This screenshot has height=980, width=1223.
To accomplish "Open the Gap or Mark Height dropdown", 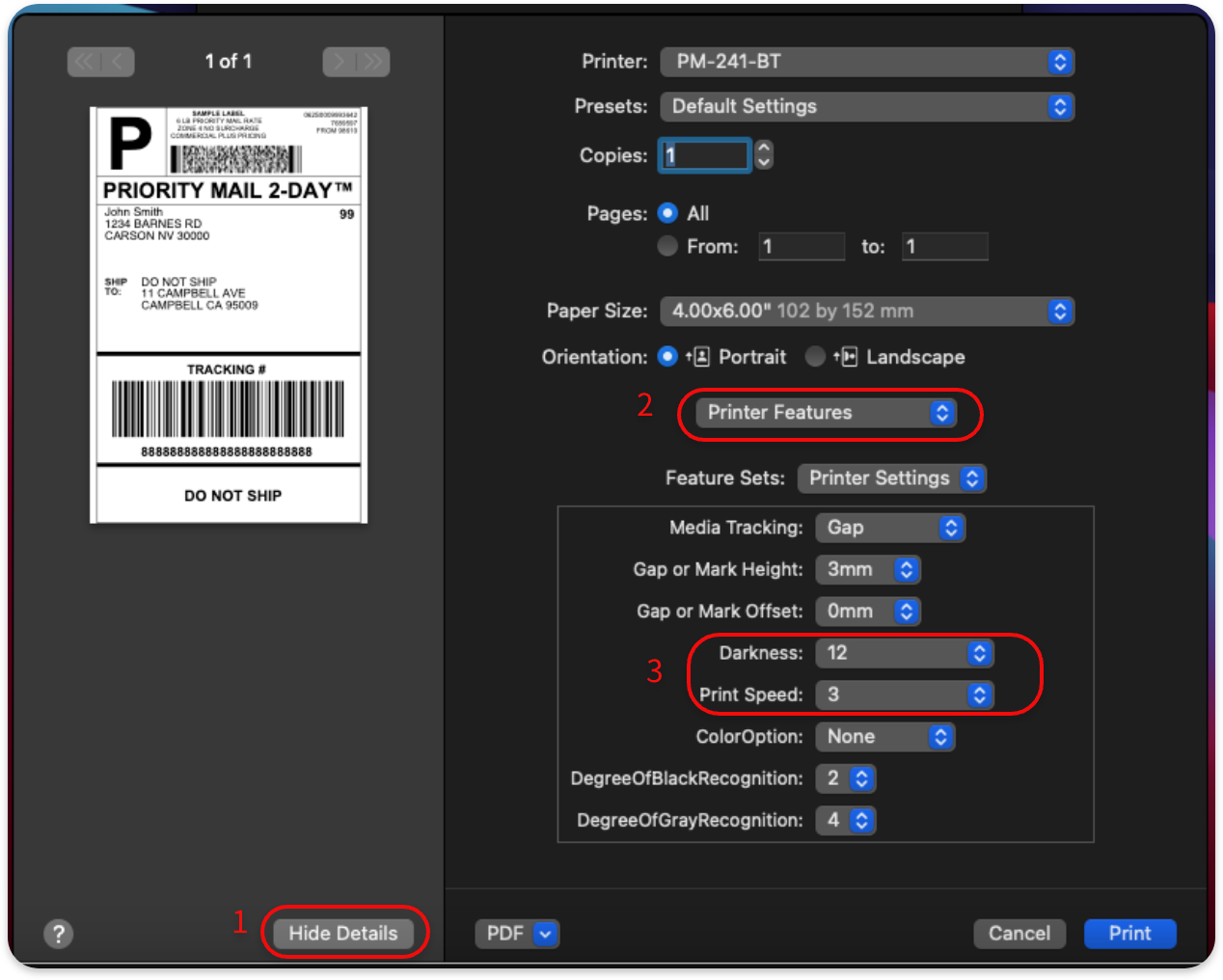I will click(x=868, y=569).
